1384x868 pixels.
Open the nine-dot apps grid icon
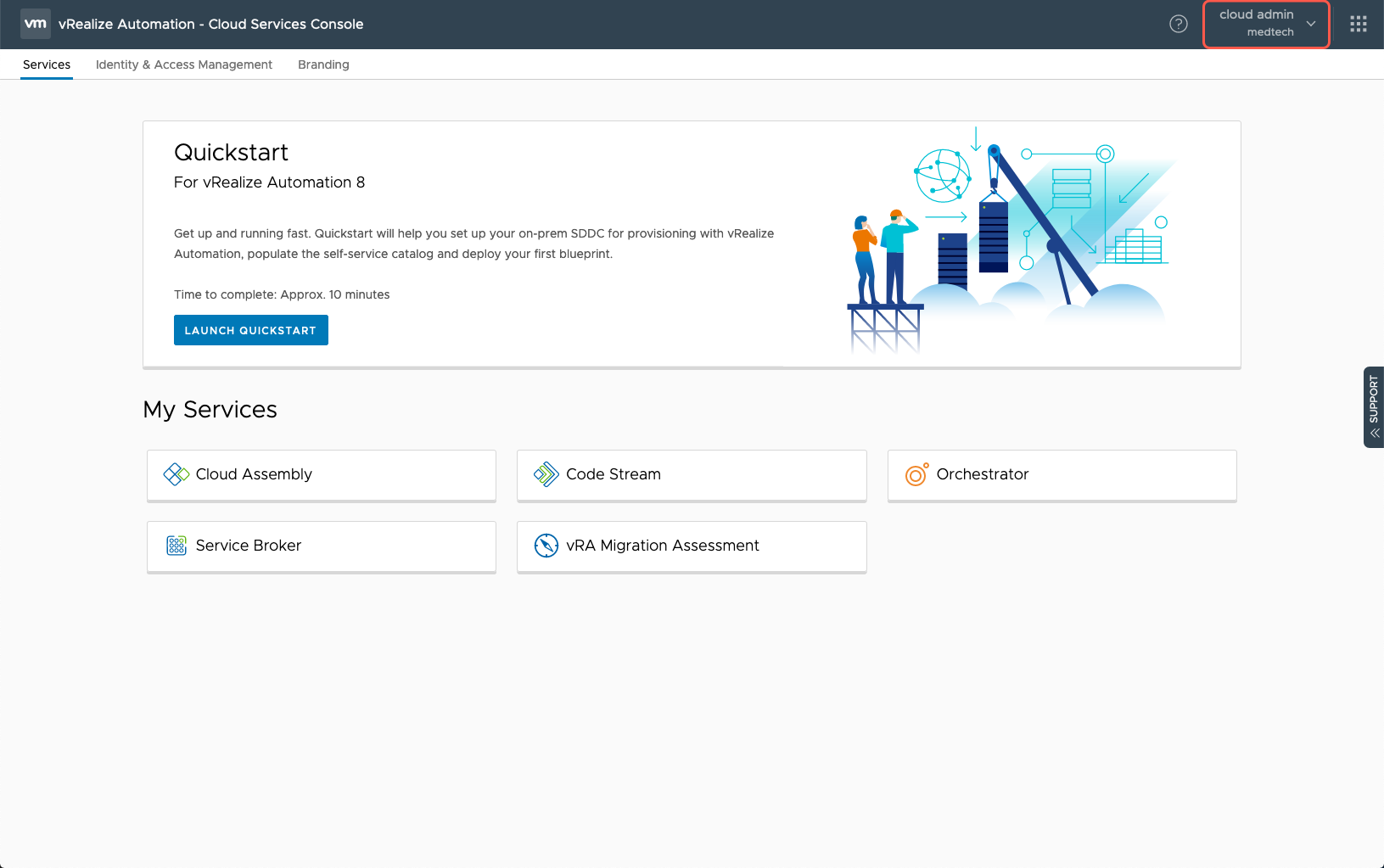coord(1358,24)
